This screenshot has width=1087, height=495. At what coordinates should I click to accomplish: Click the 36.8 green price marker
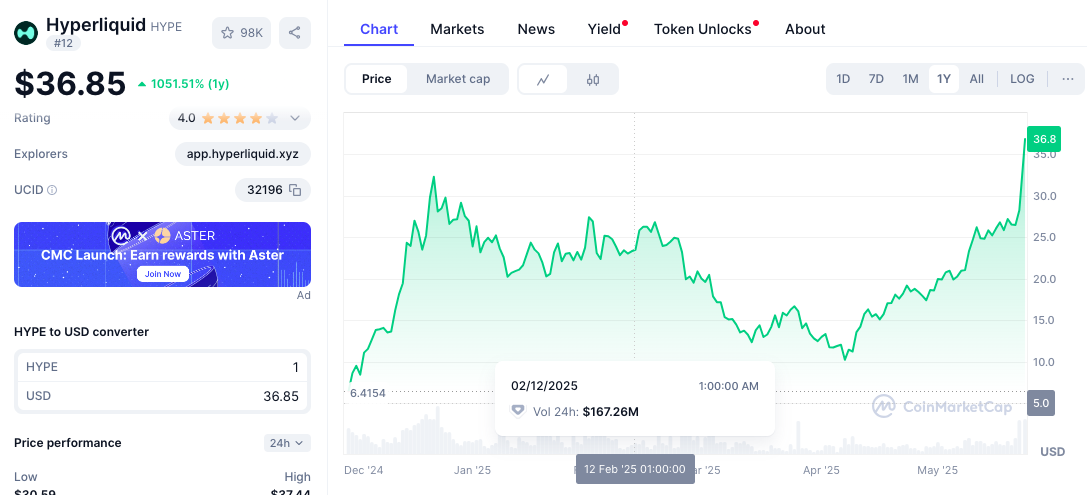(x=1045, y=139)
